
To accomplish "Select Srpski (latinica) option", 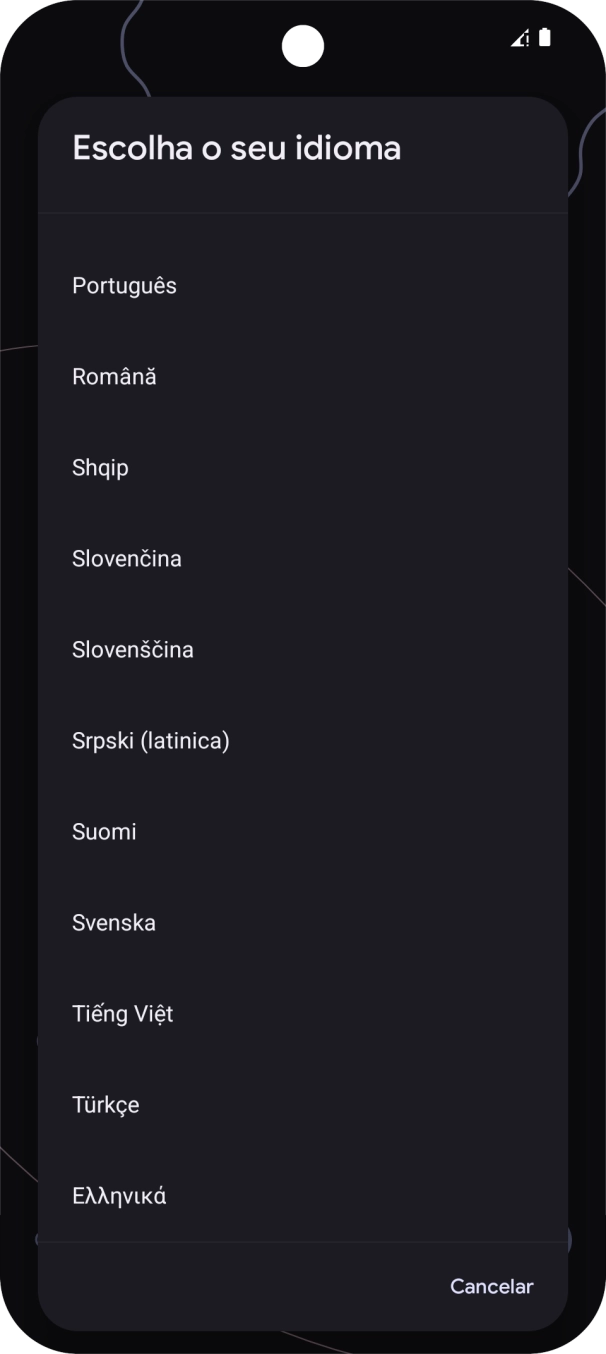I will 151,741.
